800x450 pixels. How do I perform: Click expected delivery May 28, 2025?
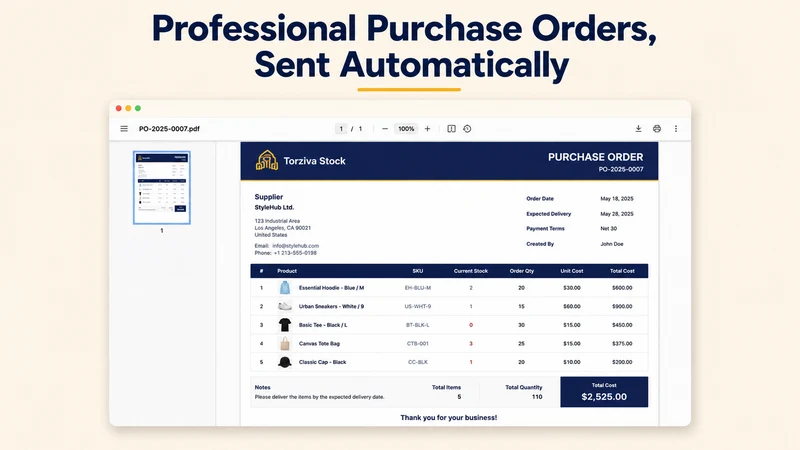click(617, 214)
